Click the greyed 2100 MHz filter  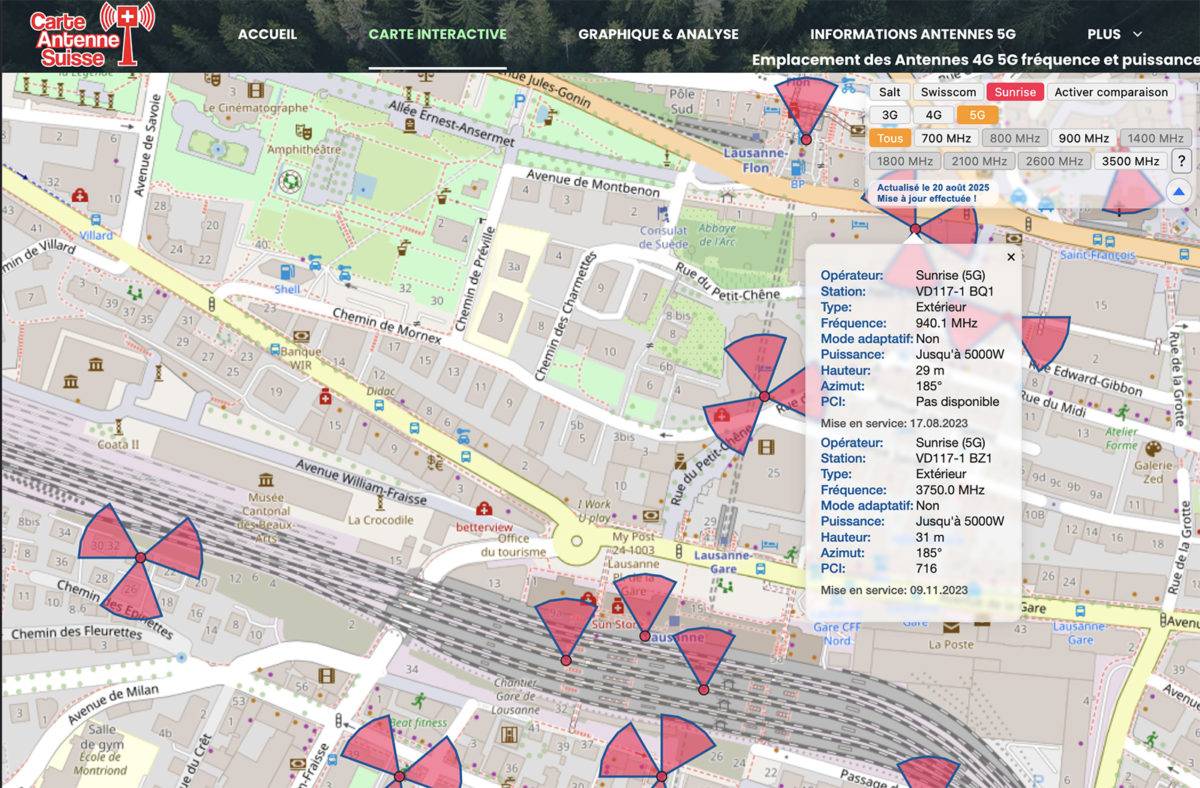[x=980, y=161]
